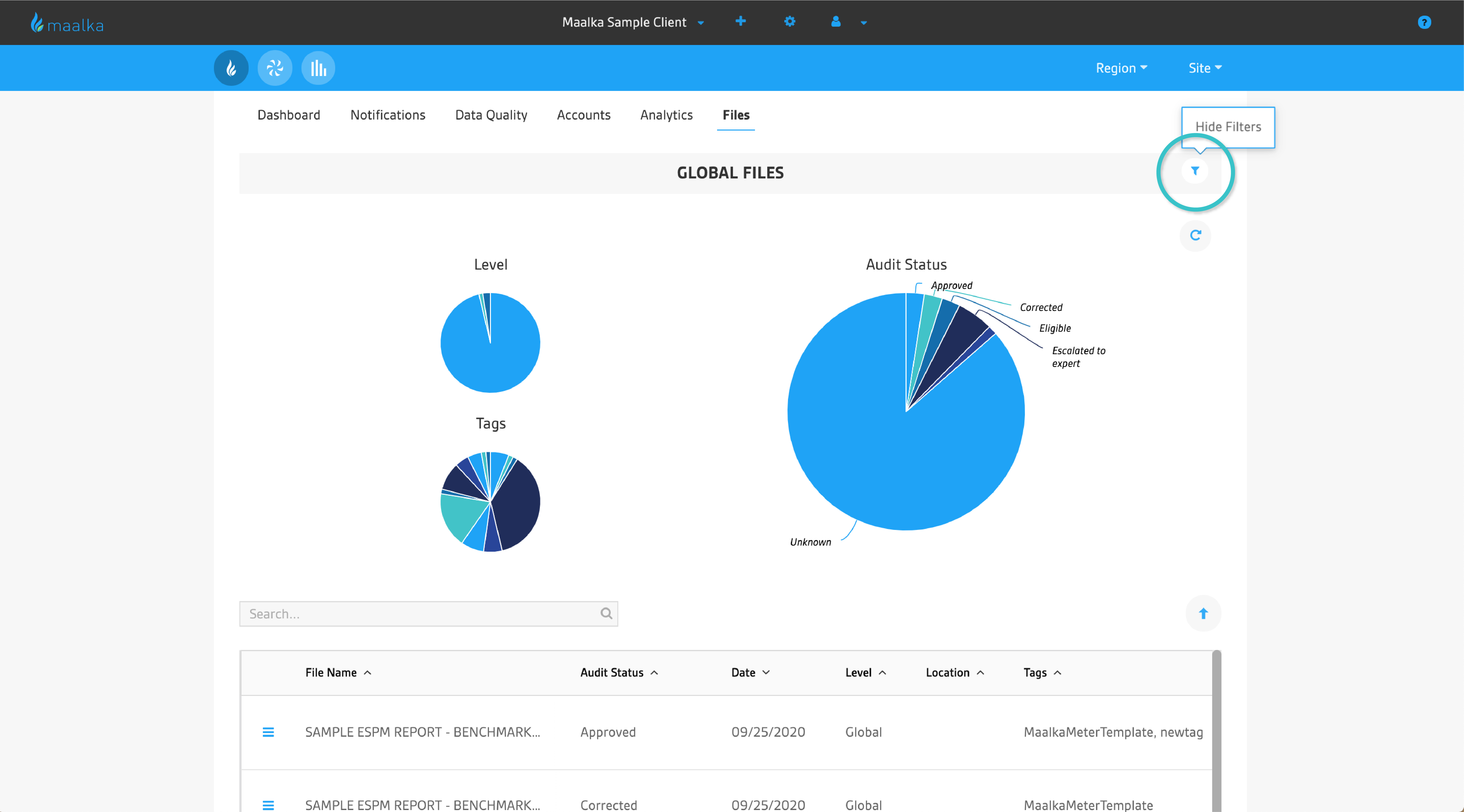The image size is (1464, 812).
Task: Switch to the Notifications tab
Action: 388,115
